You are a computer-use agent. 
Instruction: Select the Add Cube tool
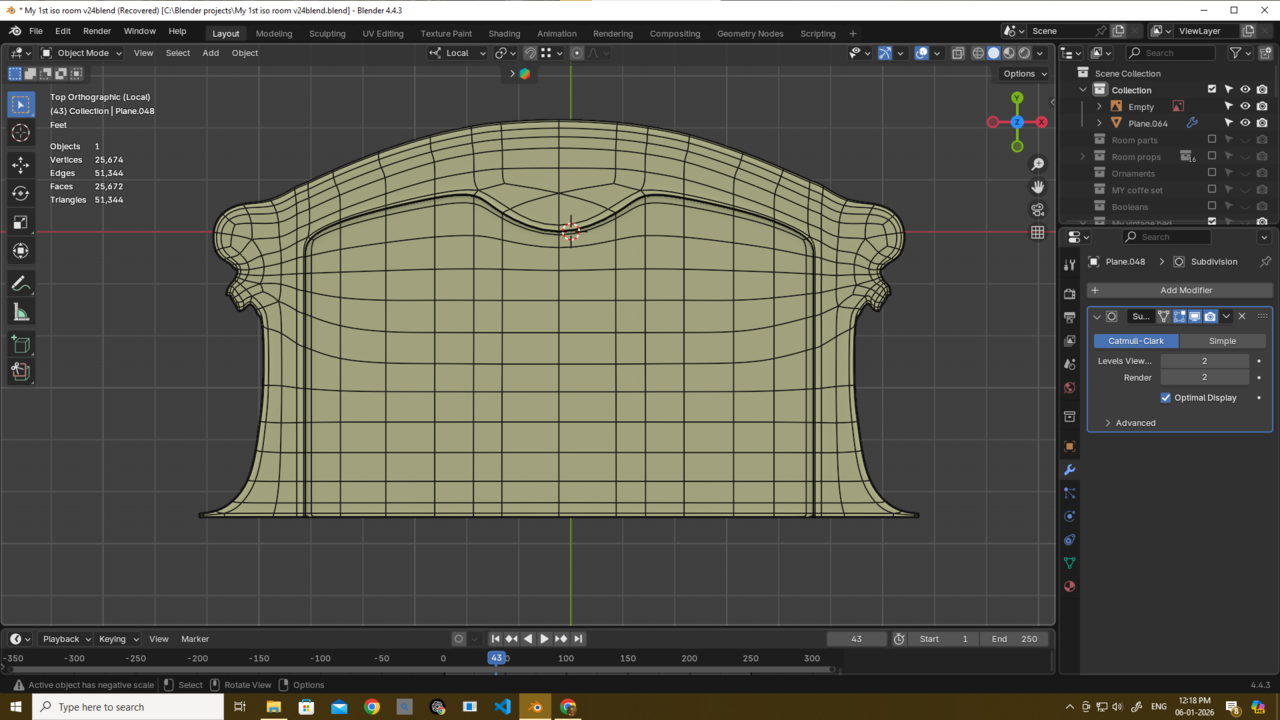coord(20,345)
